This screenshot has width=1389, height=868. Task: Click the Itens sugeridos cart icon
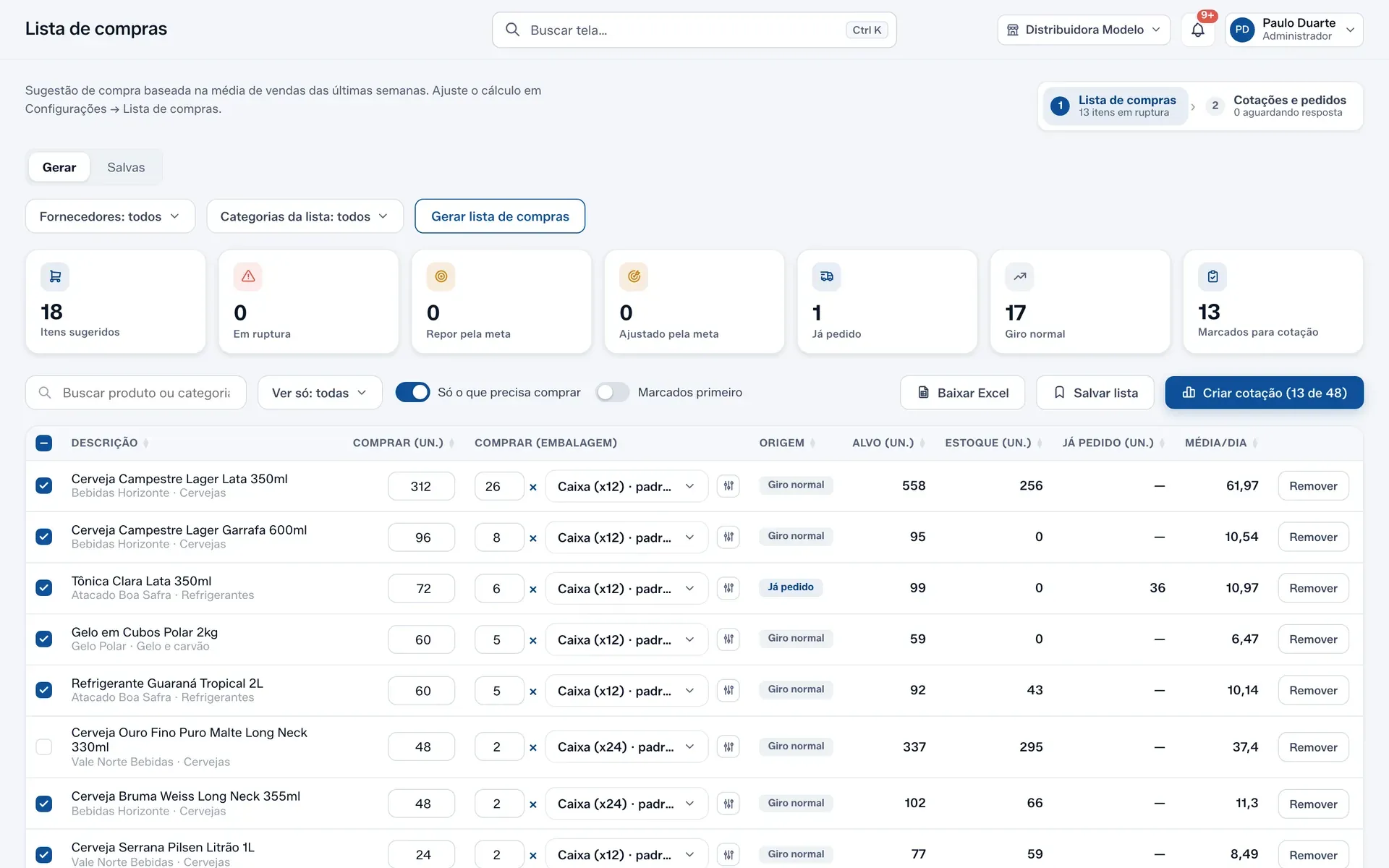pos(55,276)
